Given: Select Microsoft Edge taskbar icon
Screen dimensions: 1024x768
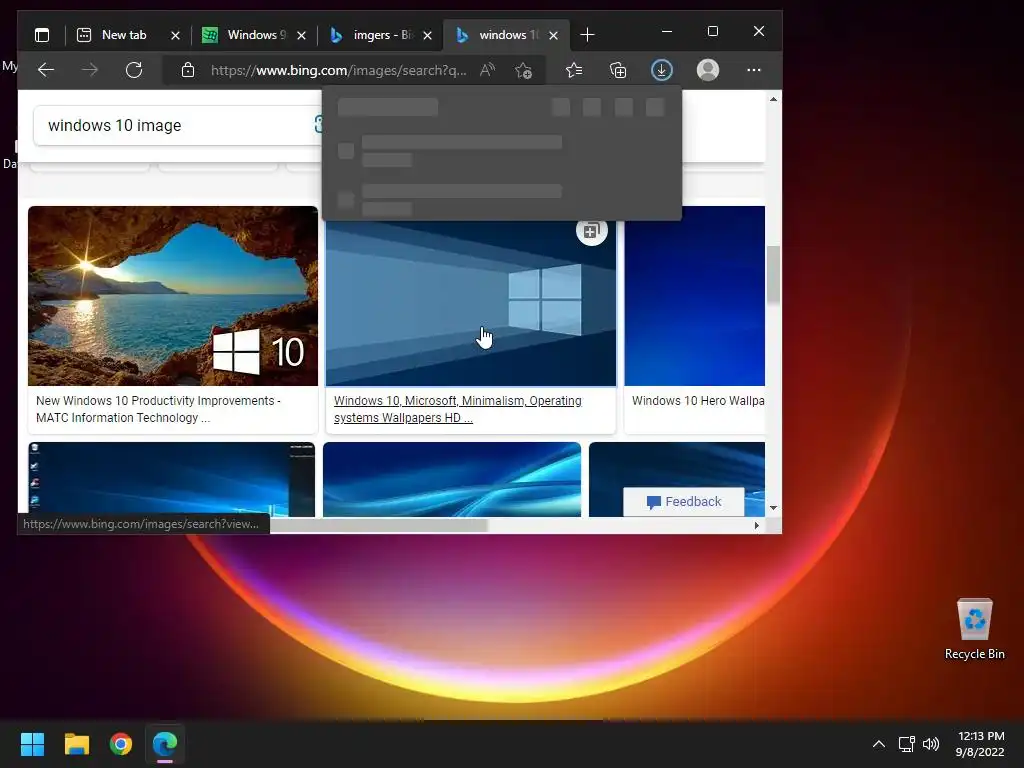Looking at the screenshot, I should pos(165,744).
